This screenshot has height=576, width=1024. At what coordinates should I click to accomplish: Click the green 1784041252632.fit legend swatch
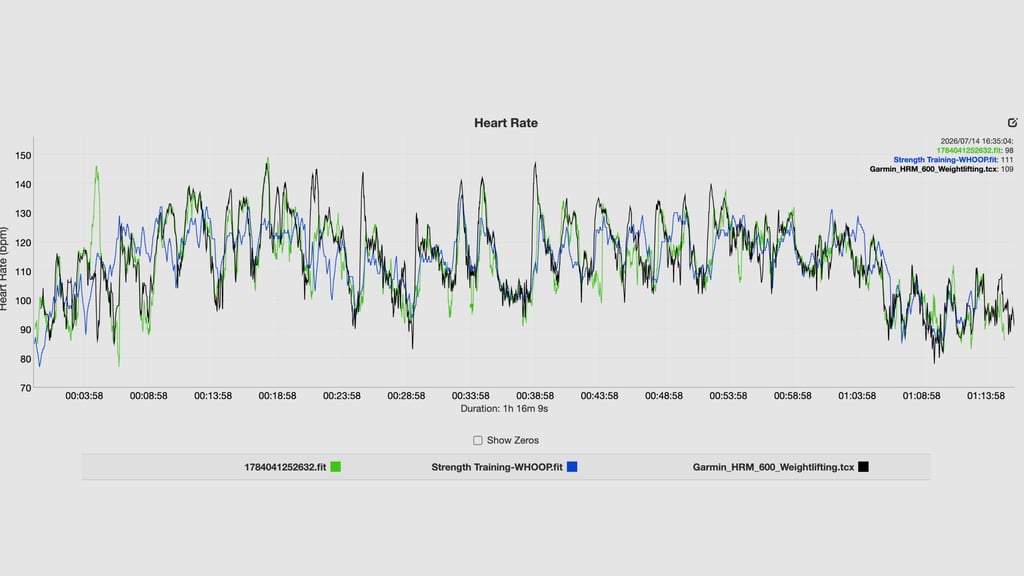[336, 467]
